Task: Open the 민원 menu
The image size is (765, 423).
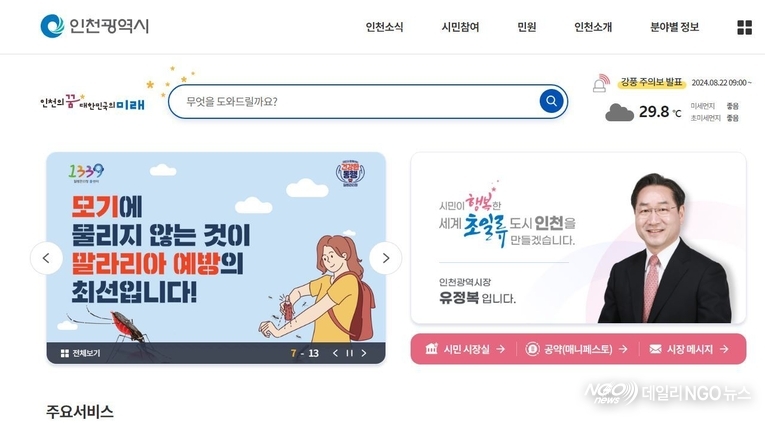Action: point(526,27)
